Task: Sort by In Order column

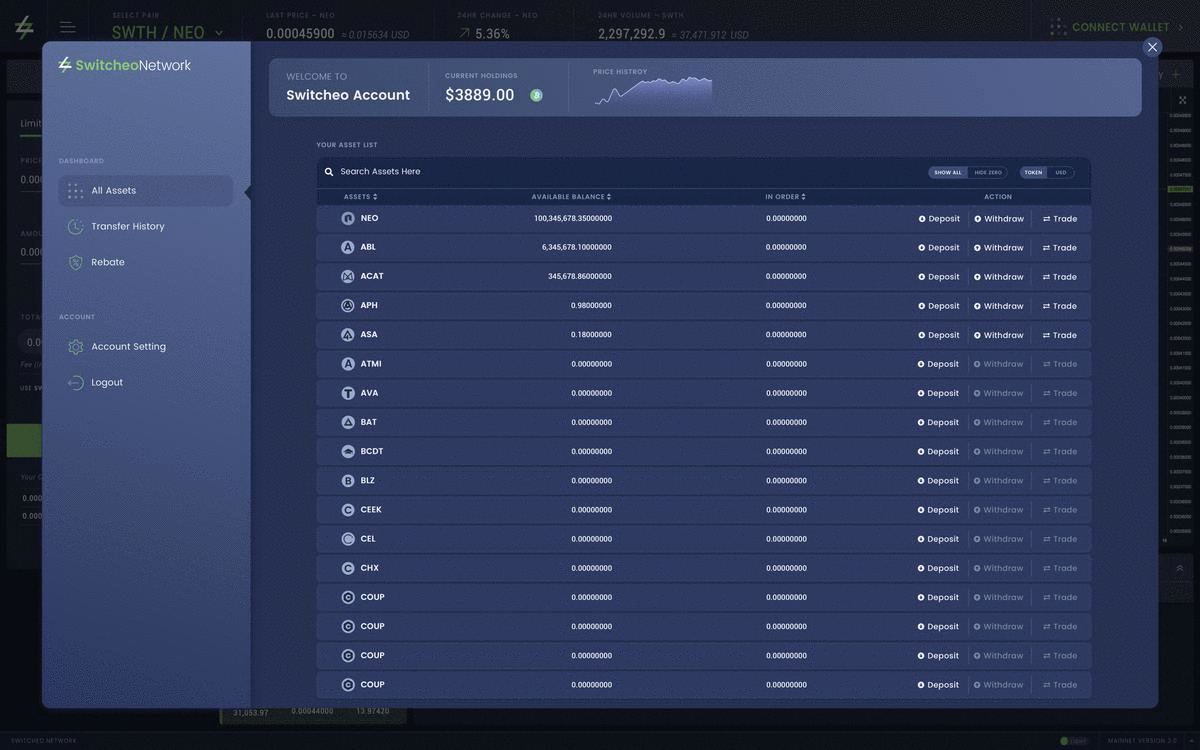Action: point(786,197)
